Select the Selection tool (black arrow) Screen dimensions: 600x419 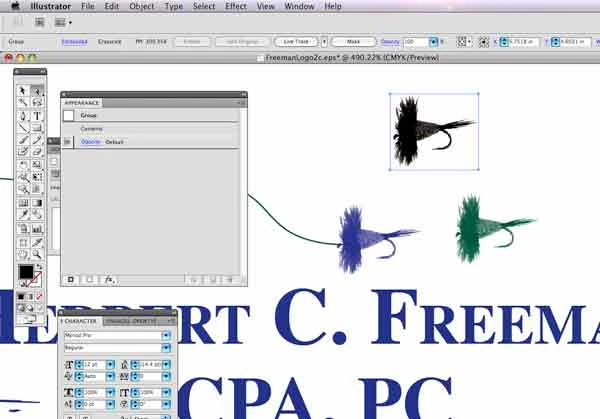[23, 91]
